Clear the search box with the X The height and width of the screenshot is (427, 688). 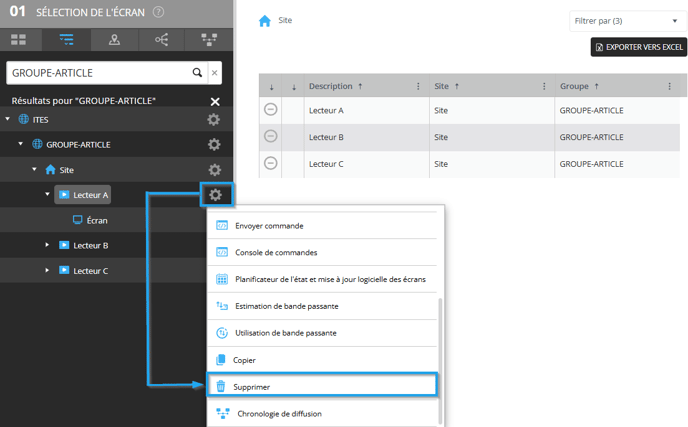pyautogui.click(x=215, y=73)
